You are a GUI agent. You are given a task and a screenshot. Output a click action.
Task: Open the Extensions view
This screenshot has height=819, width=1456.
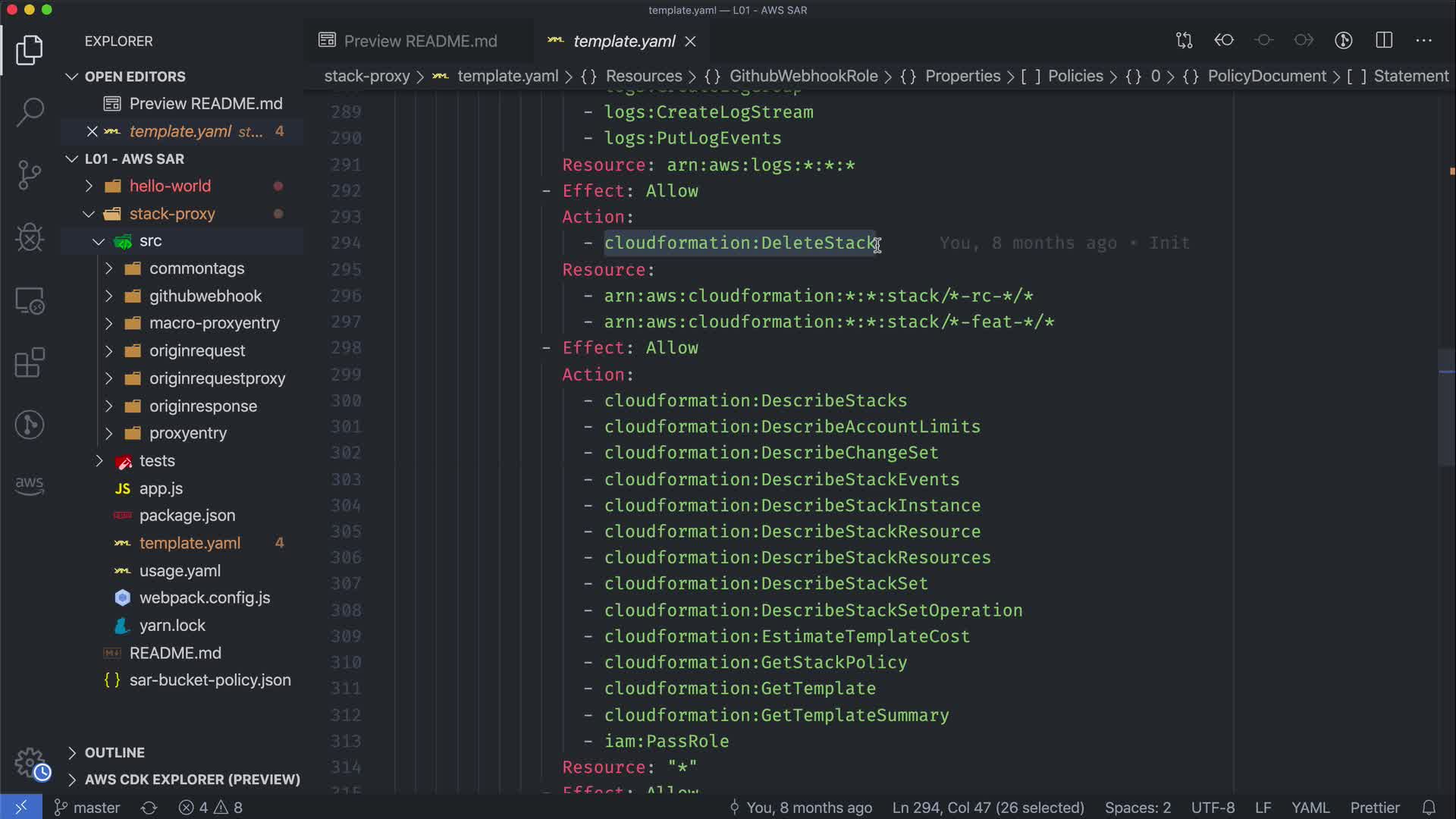point(30,362)
